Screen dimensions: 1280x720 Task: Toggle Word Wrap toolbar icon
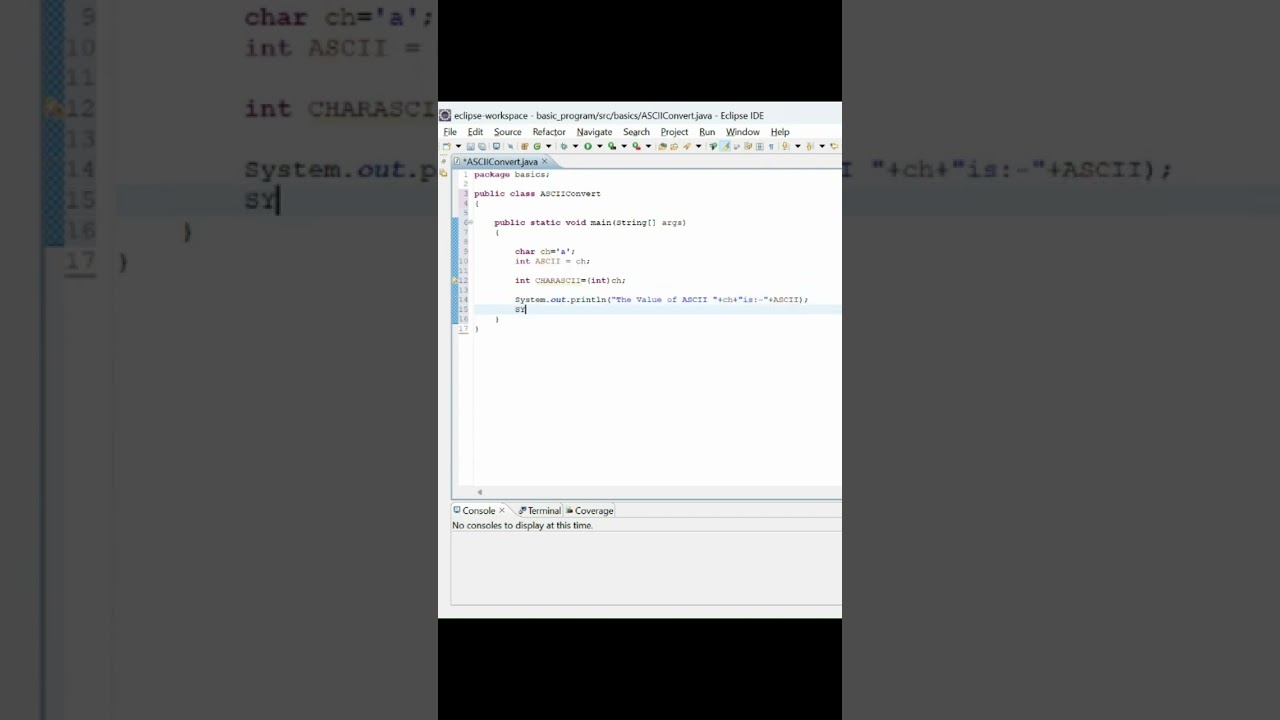pyautogui.click(x=748, y=146)
